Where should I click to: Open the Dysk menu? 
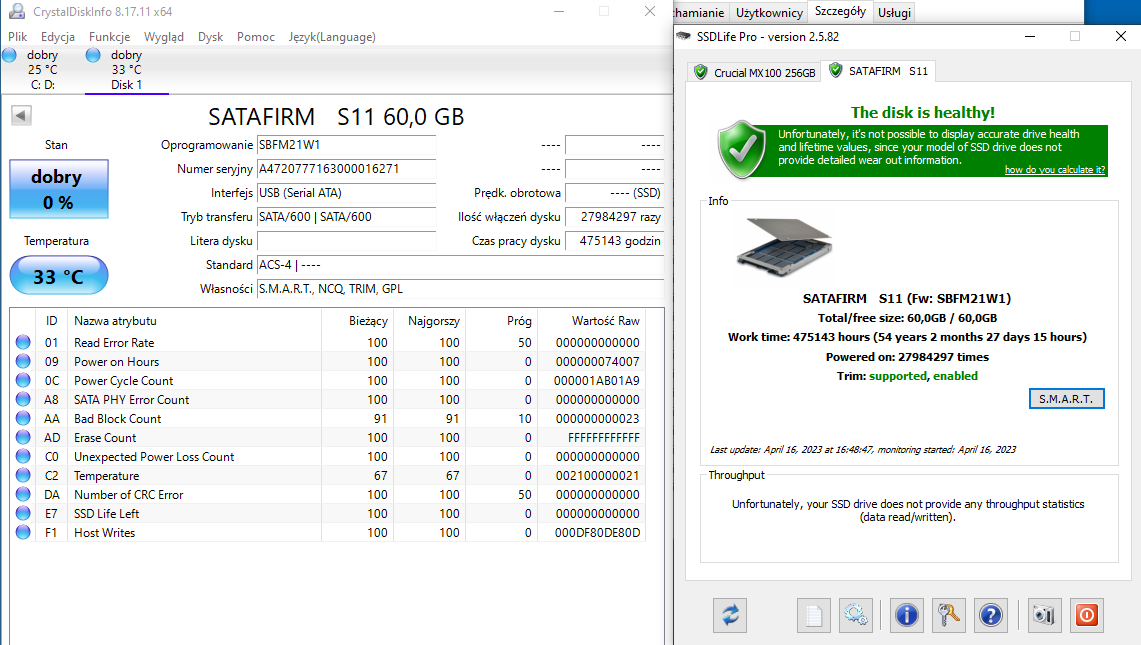tap(210, 36)
